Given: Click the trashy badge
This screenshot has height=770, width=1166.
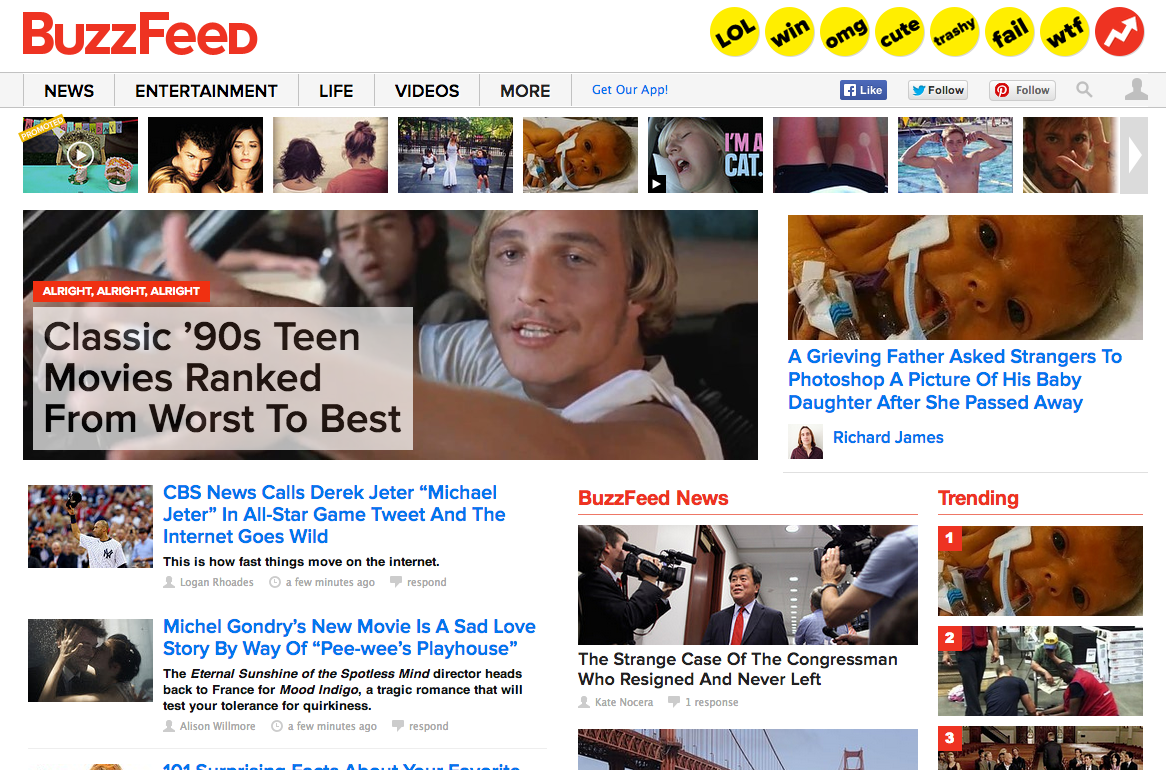Looking at the screenshot, I should (955, 32).
